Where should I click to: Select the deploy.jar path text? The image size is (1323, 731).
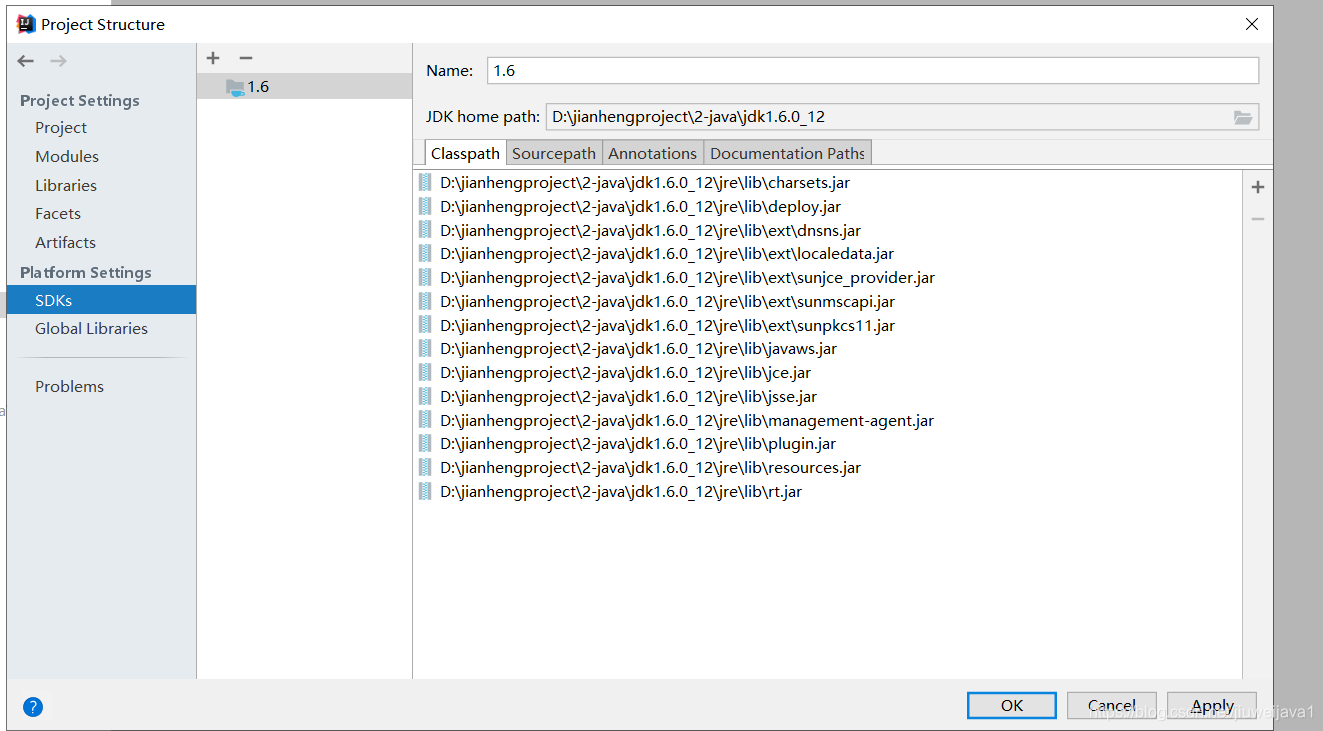tap(640, 206)
